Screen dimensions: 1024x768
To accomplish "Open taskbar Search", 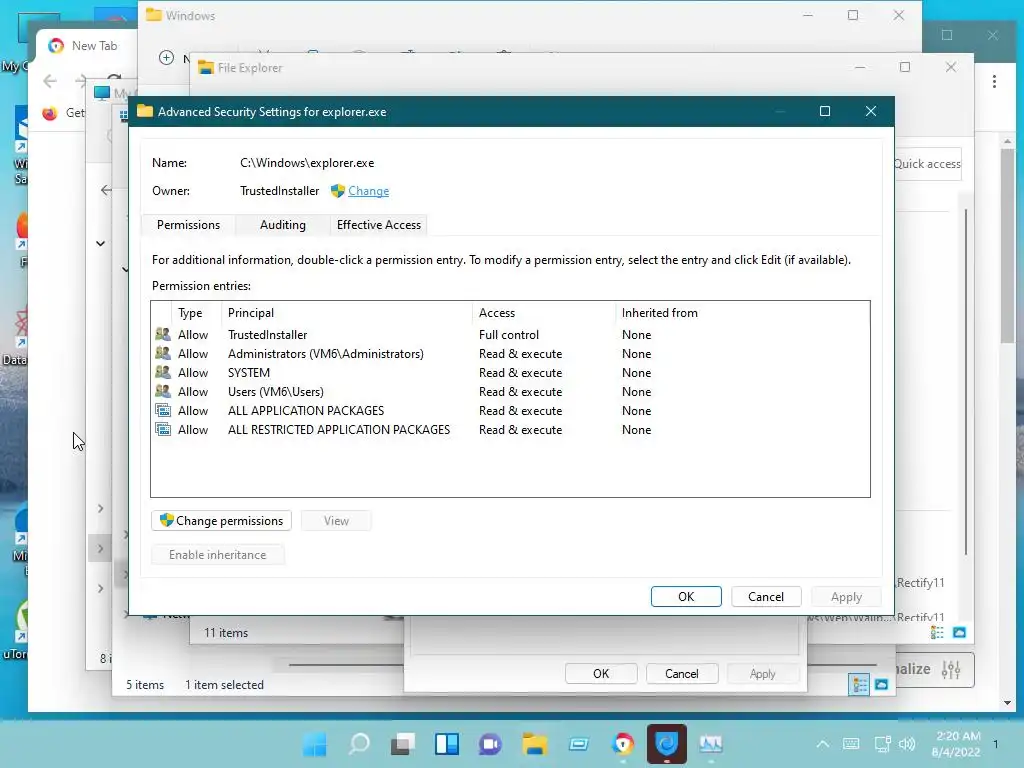I will click(x=359, y=744).
